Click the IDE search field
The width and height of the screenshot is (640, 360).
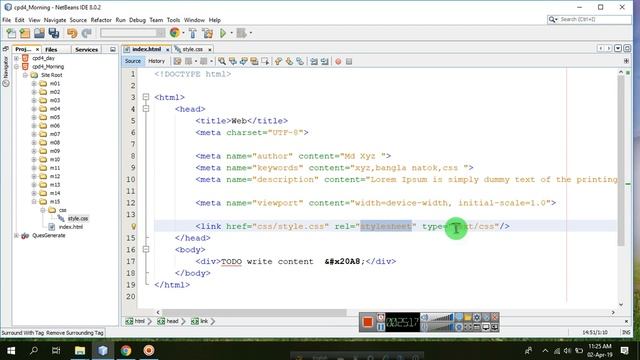589,19
